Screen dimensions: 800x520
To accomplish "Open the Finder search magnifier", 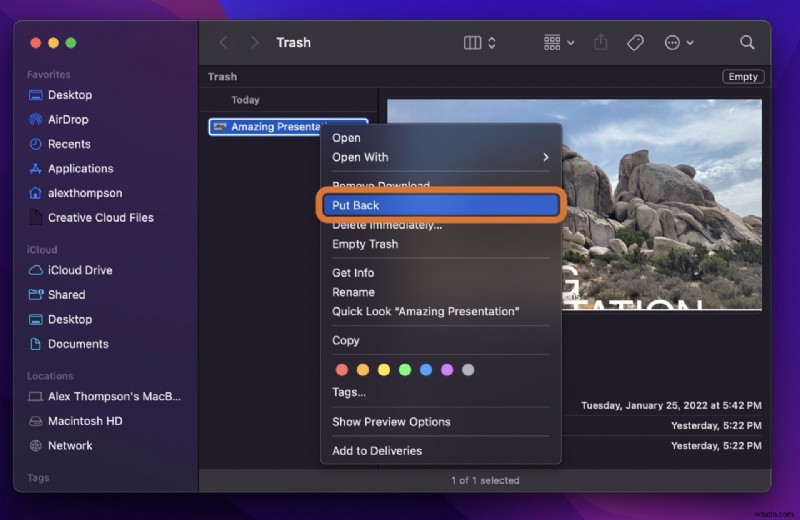I will tap(747, 42).
